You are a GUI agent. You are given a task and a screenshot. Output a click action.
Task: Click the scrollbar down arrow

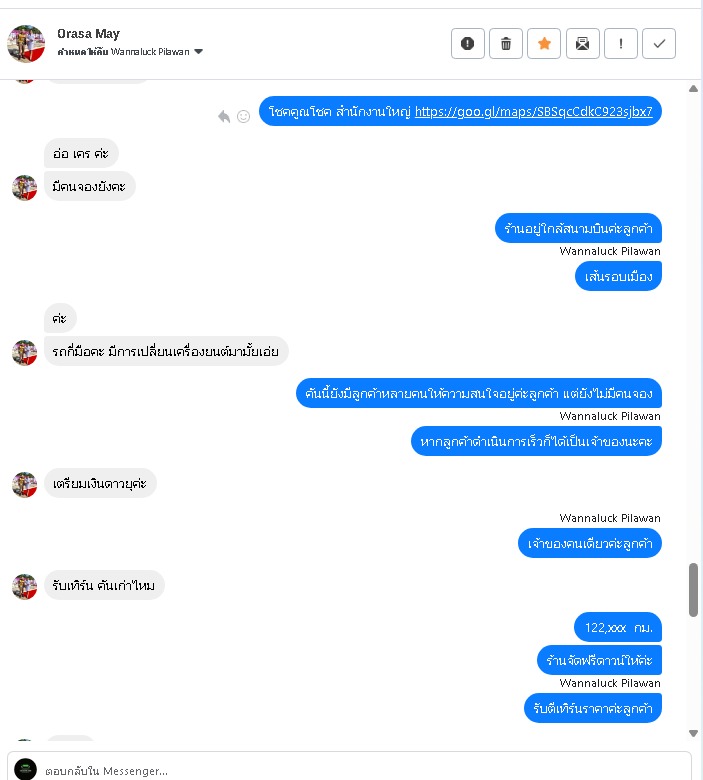tap(694, 733)
